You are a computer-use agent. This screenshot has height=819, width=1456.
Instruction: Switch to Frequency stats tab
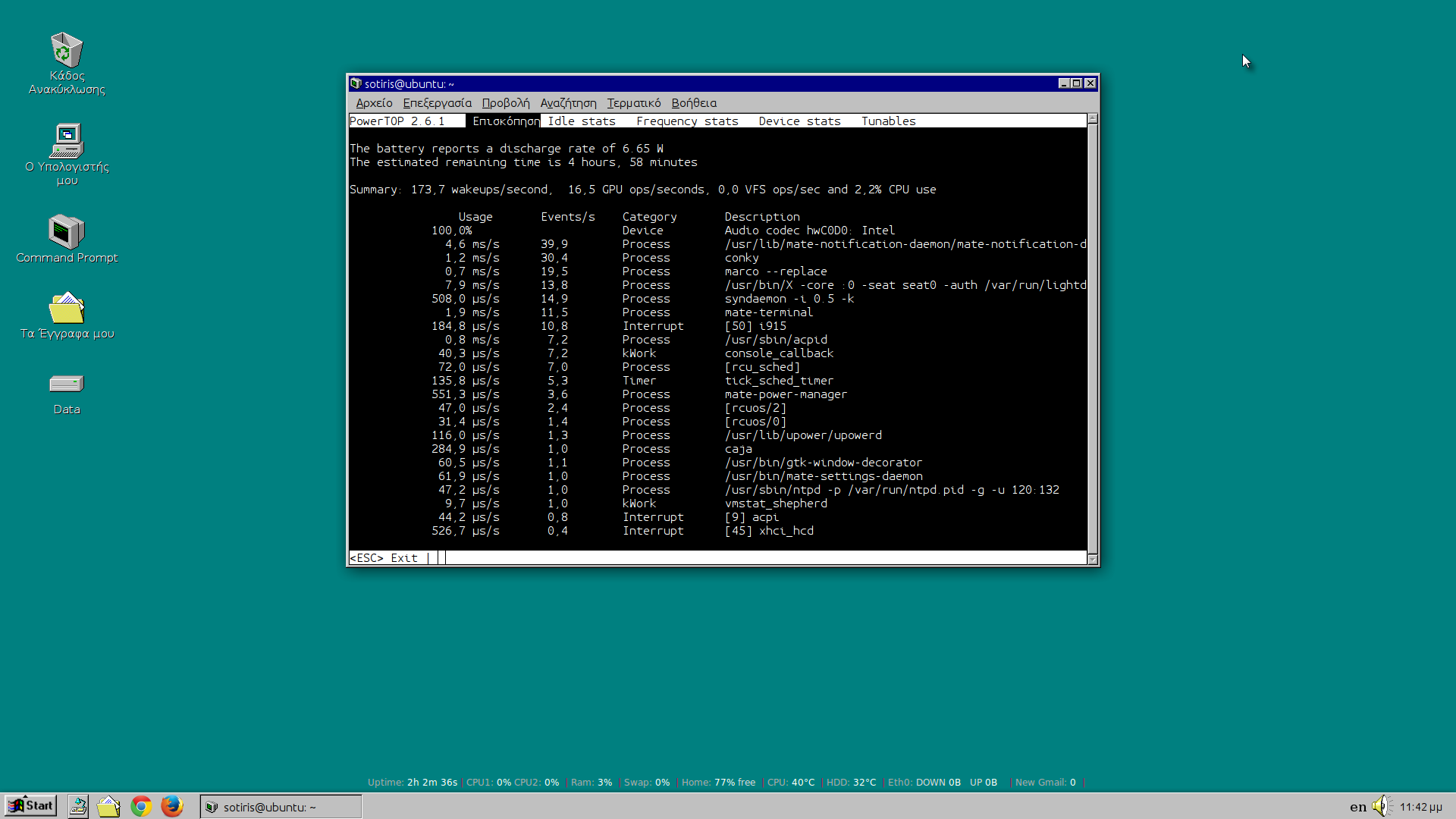point(687,121)
